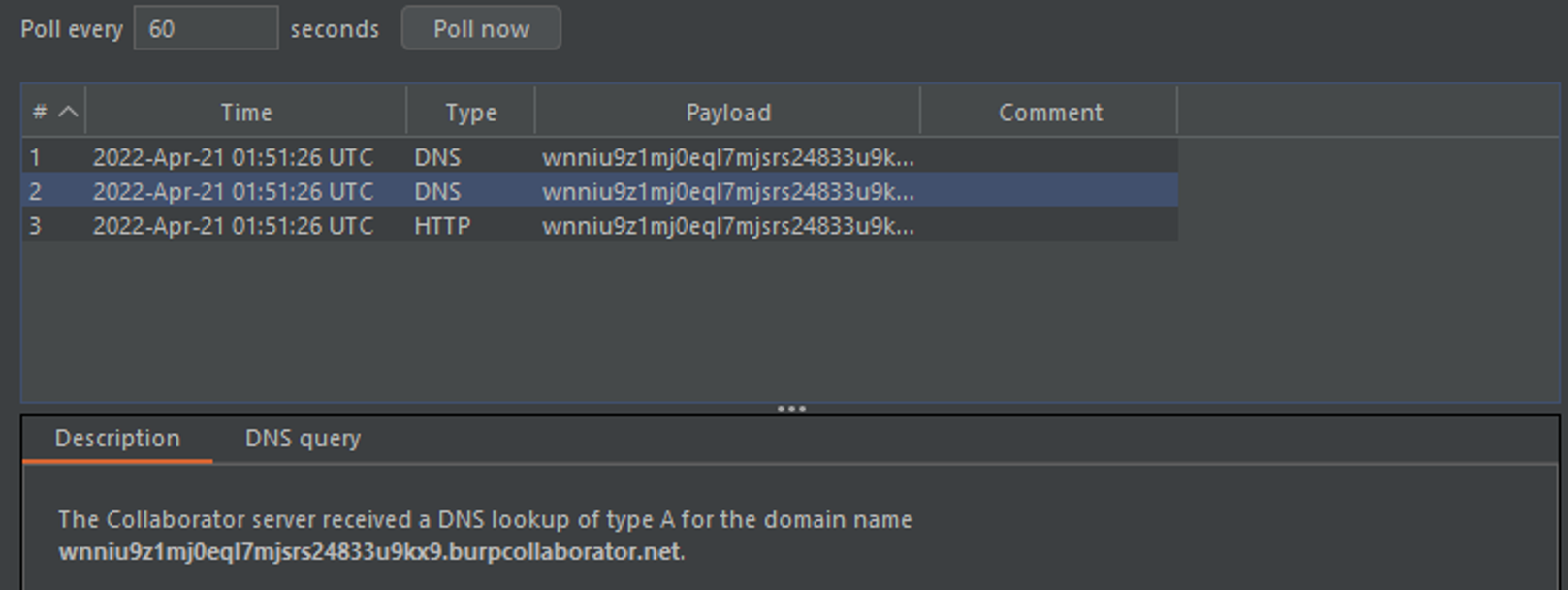This screenshot has height=590, width=1568.
Task: Sort by the Payload column header
Action: (x=727, y=113)
